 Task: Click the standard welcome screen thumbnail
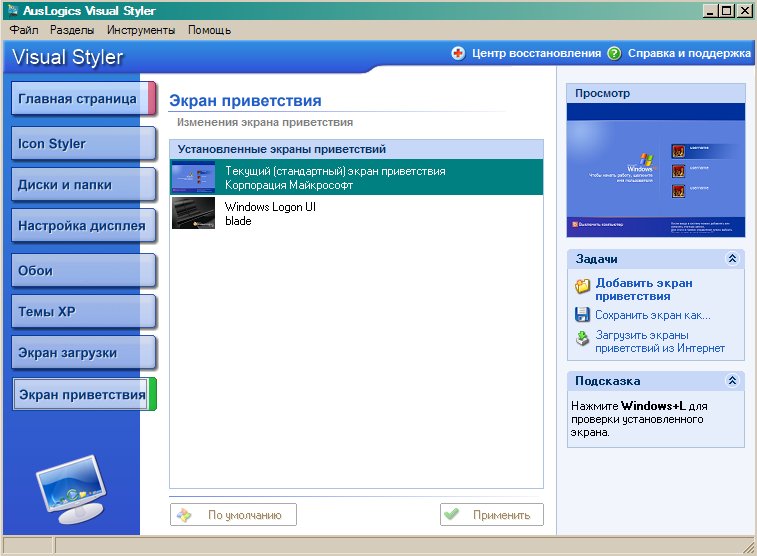(194, 177)
